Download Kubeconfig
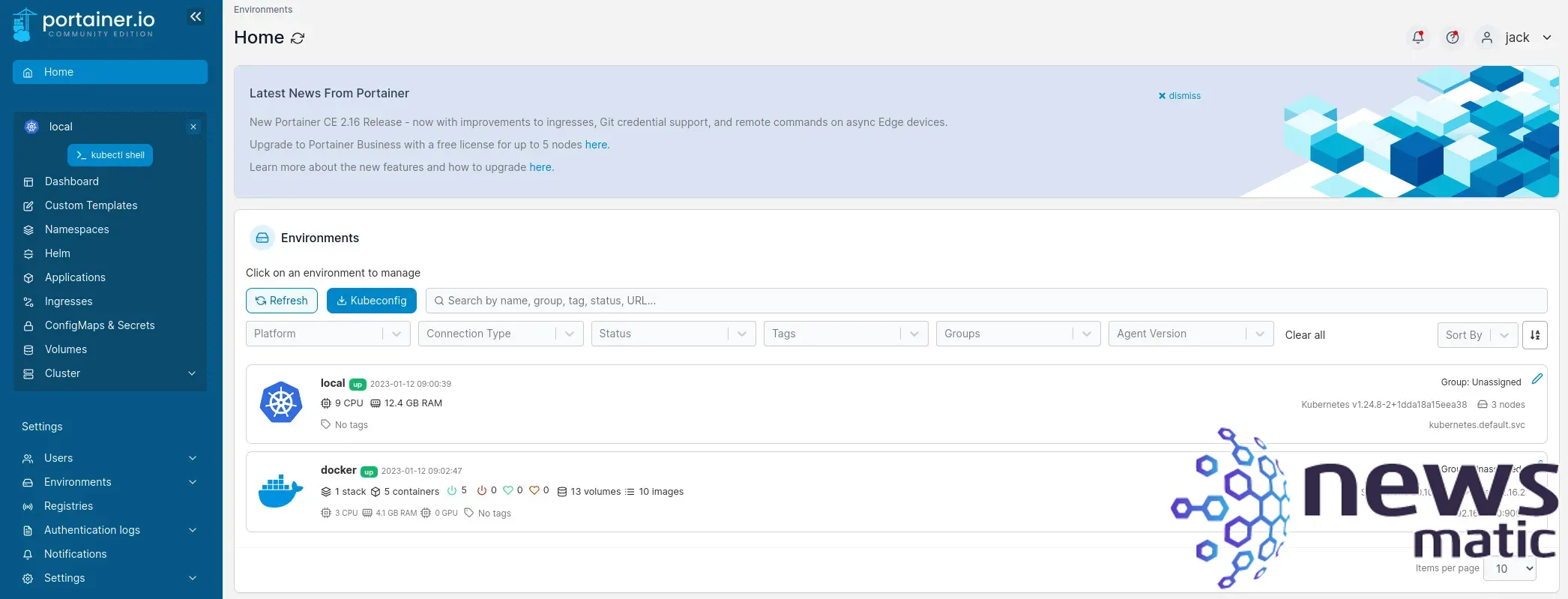Screen dimensions: 1568x599 (372, 301)
